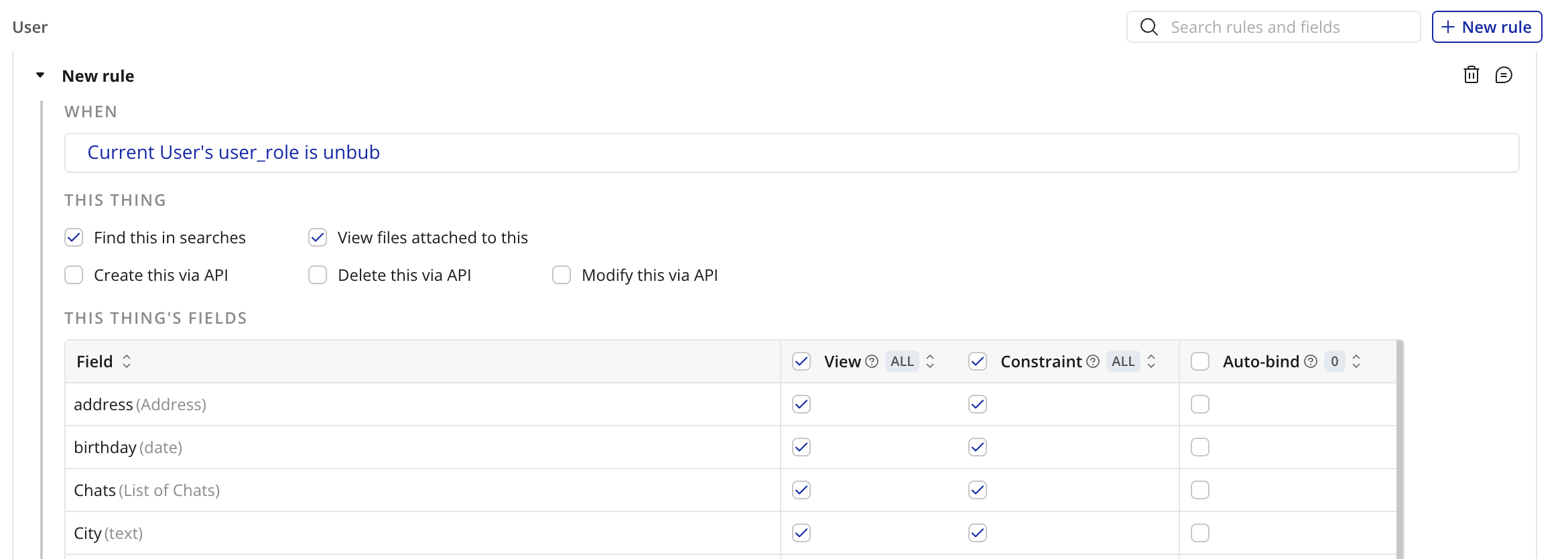Select the City (text) field row
Image resolution: width=1568 pixels, height=559 pixels.
click(x=730, y=533)
